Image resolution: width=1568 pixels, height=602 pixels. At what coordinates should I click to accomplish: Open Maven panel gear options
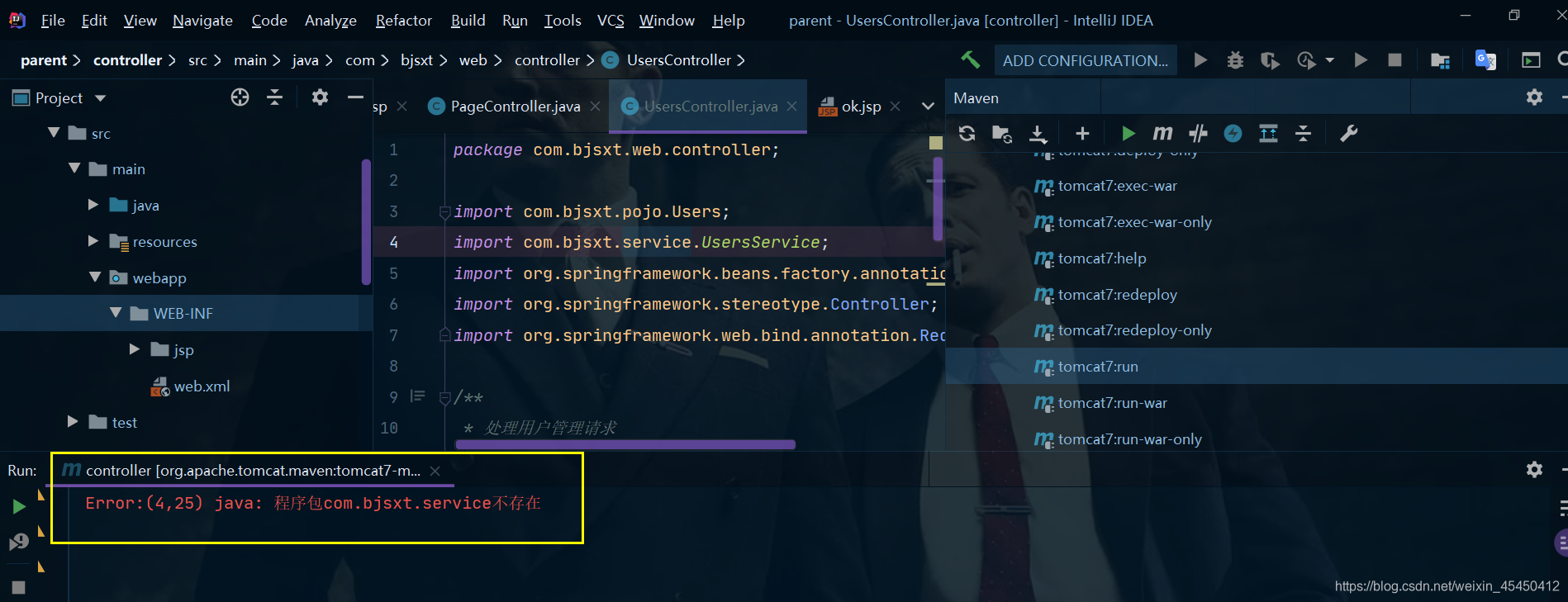tap(1534, 97)
